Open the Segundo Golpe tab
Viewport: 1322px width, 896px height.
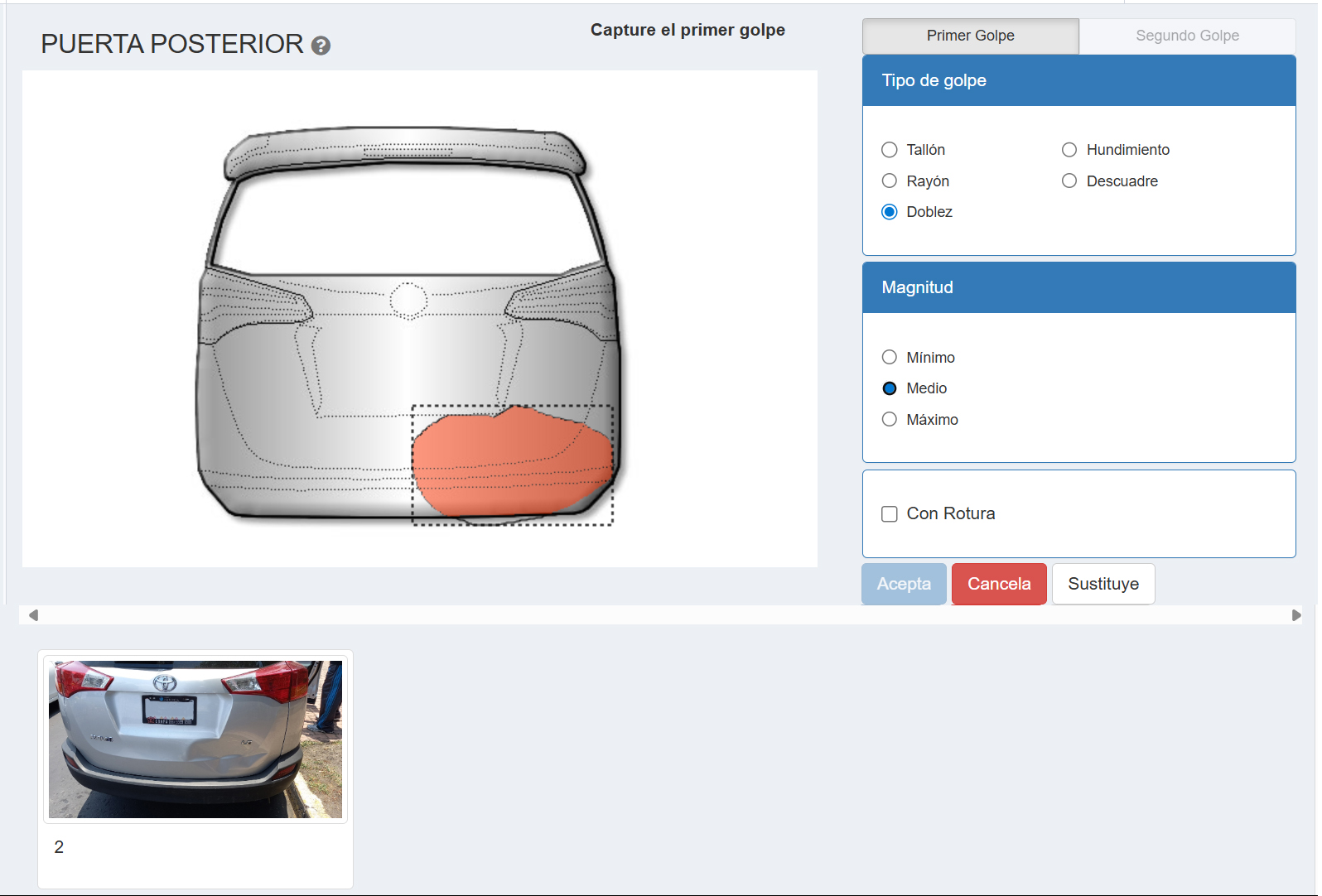[1186, 36]
